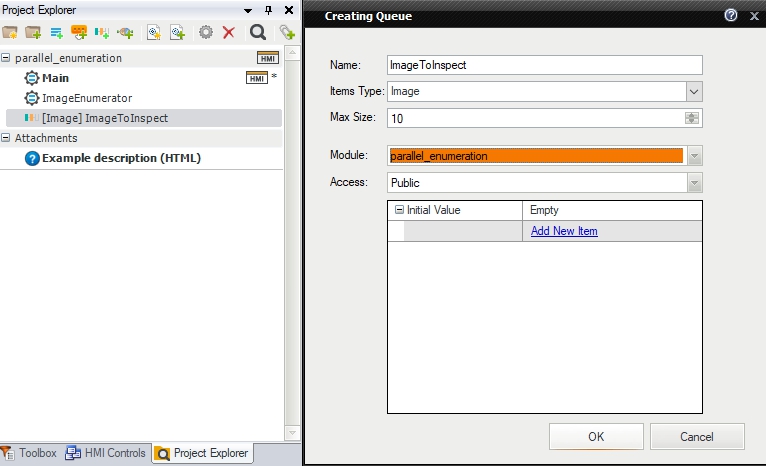Open the Items Type dropdown
Screen dimensions: 766x466
pos(694,92)
